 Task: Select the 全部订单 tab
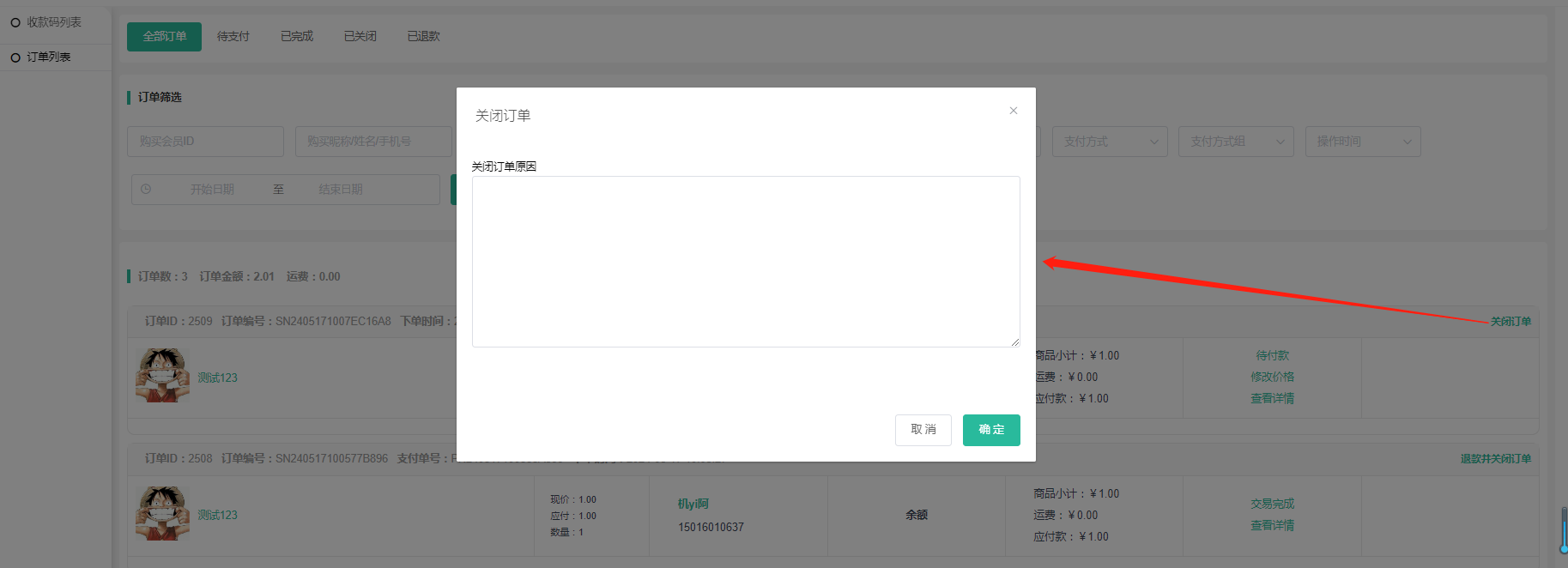(x=164, y=37)
